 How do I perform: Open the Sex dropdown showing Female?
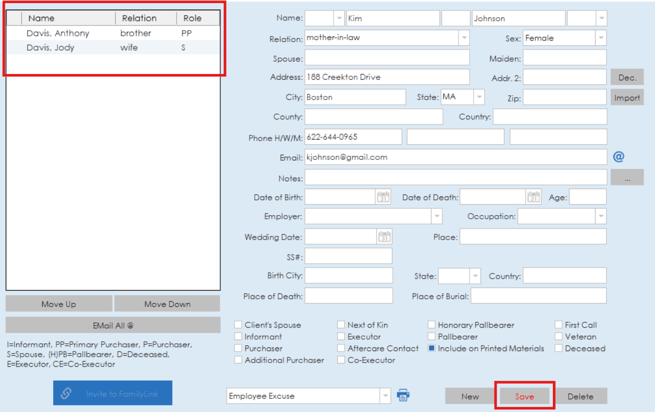tap(600, 38)
